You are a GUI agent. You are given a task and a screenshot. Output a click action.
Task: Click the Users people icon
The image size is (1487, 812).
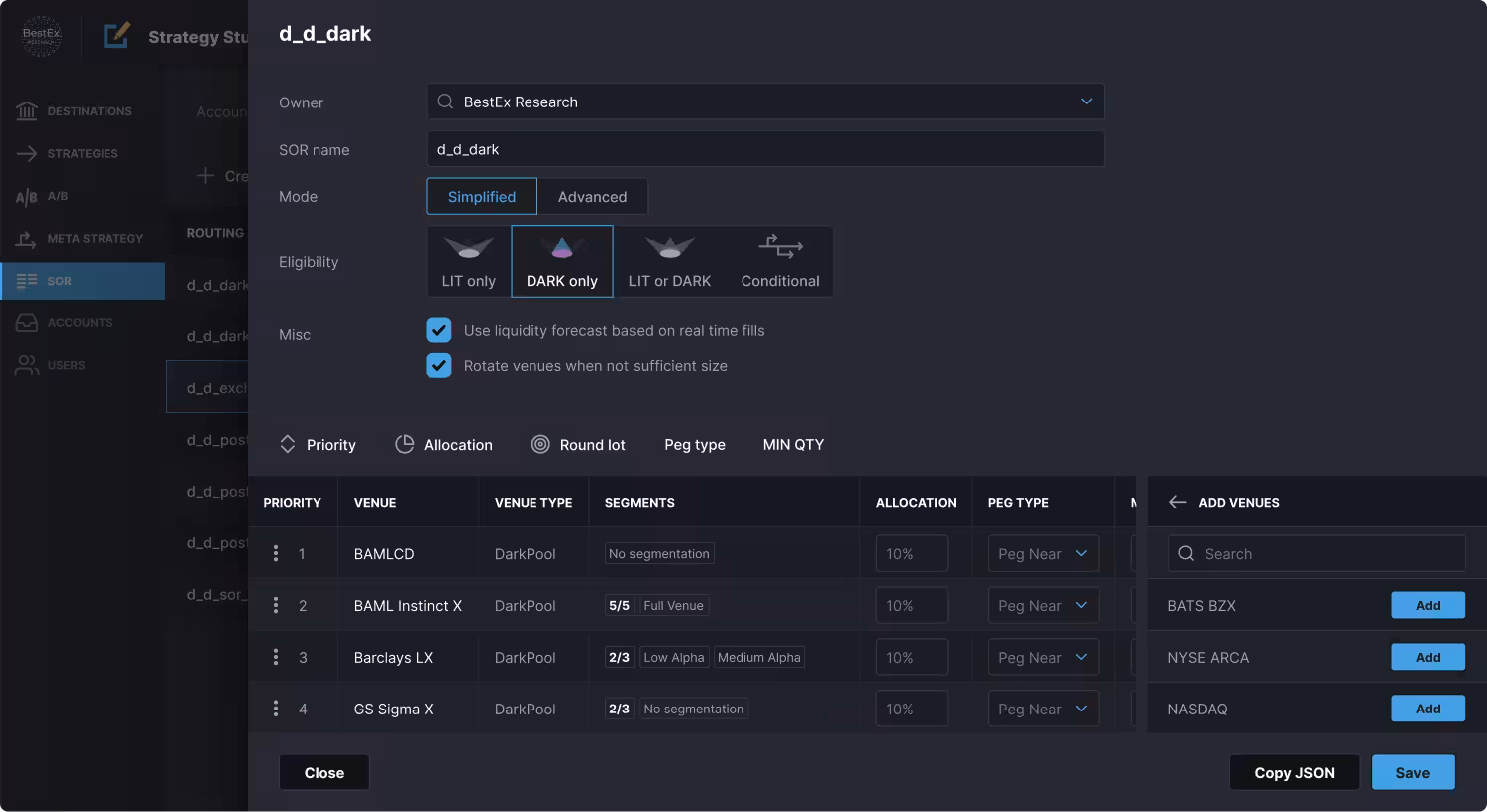point(27,365)
